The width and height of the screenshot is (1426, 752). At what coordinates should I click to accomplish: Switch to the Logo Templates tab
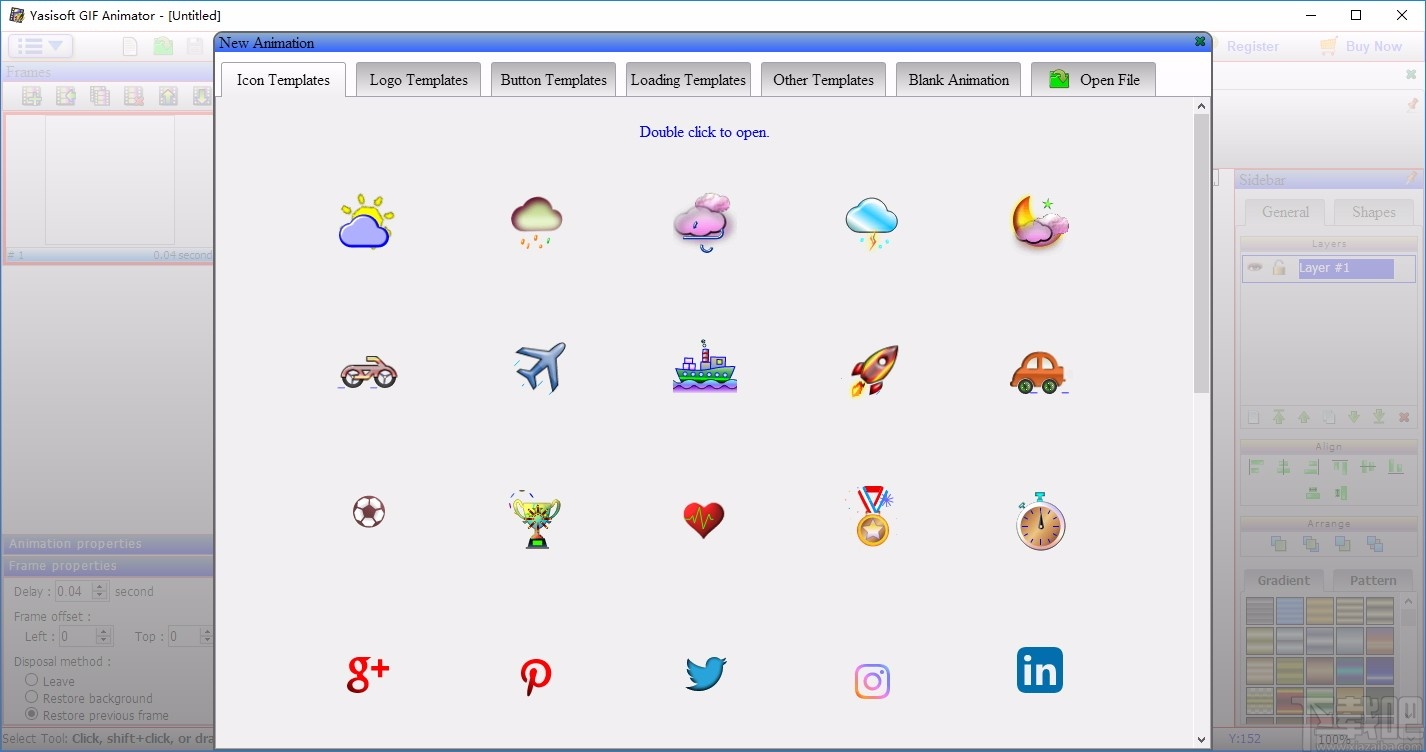[x=418, y=79]
